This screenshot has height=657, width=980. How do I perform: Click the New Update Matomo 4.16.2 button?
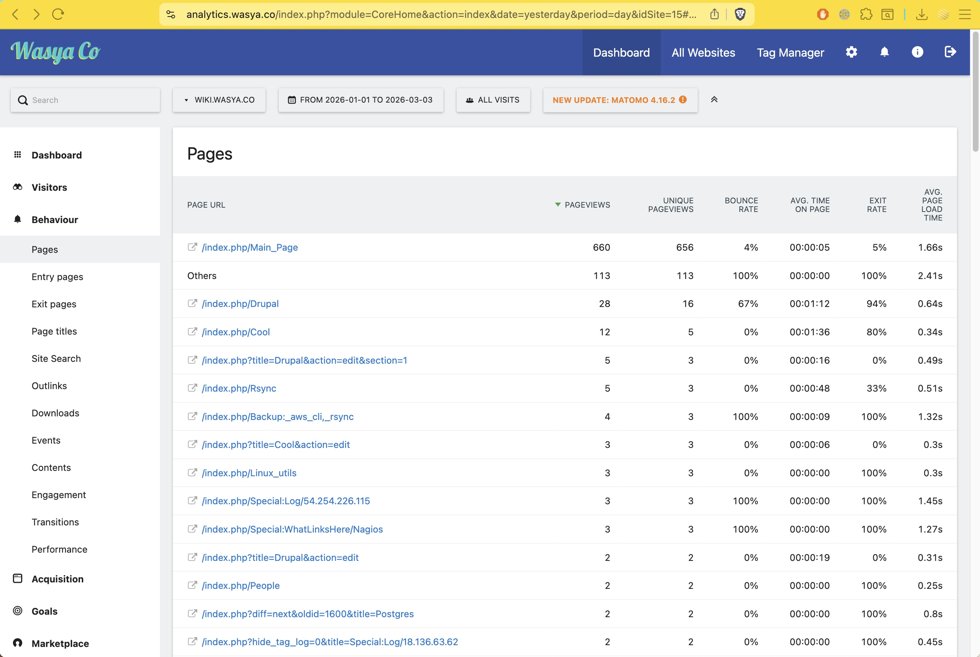point(619,100)
